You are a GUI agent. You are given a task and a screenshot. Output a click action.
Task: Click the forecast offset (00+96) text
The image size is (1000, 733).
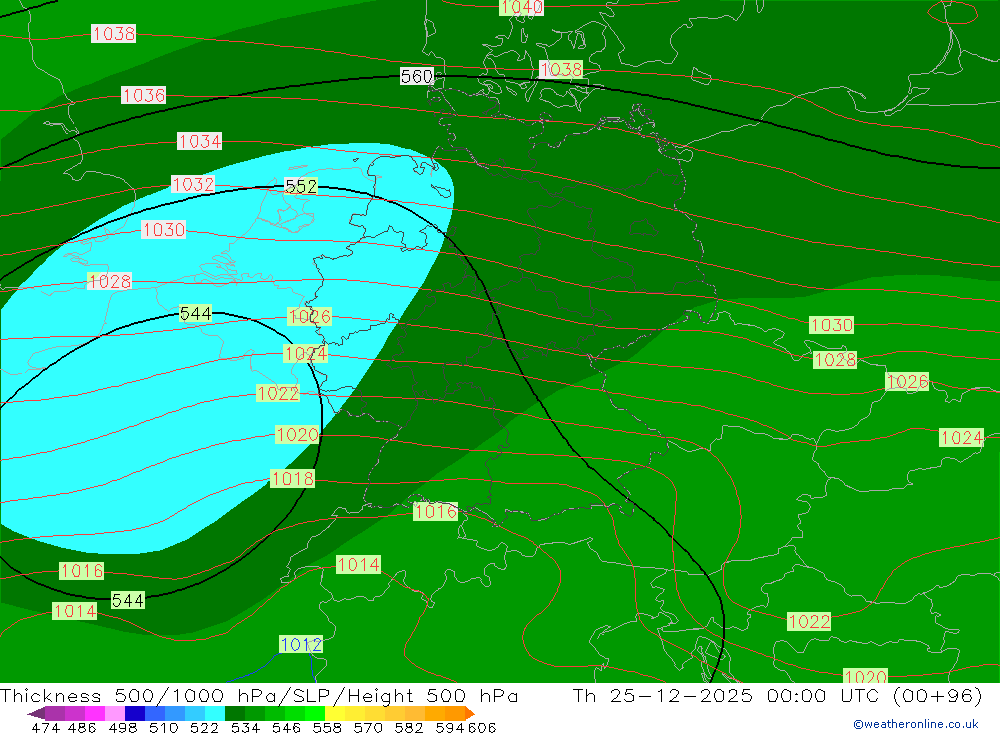coord(937,695)
